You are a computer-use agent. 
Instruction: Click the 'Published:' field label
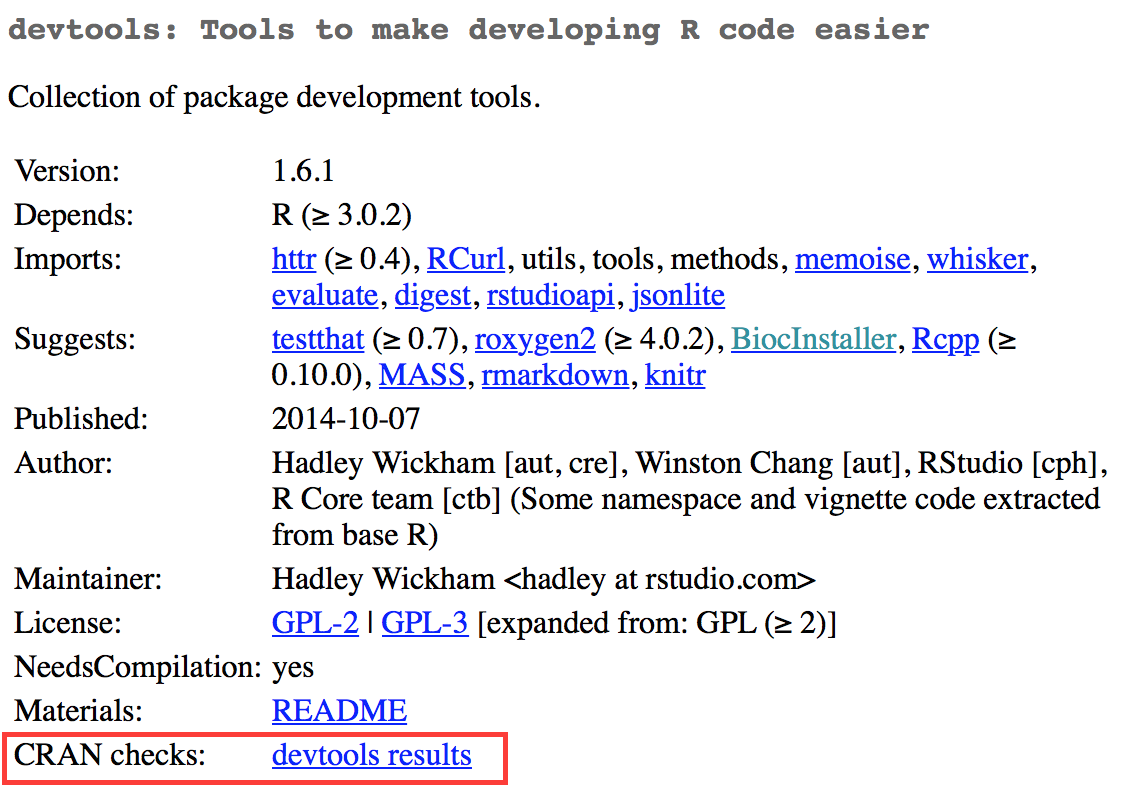click(x=81, y=419)
